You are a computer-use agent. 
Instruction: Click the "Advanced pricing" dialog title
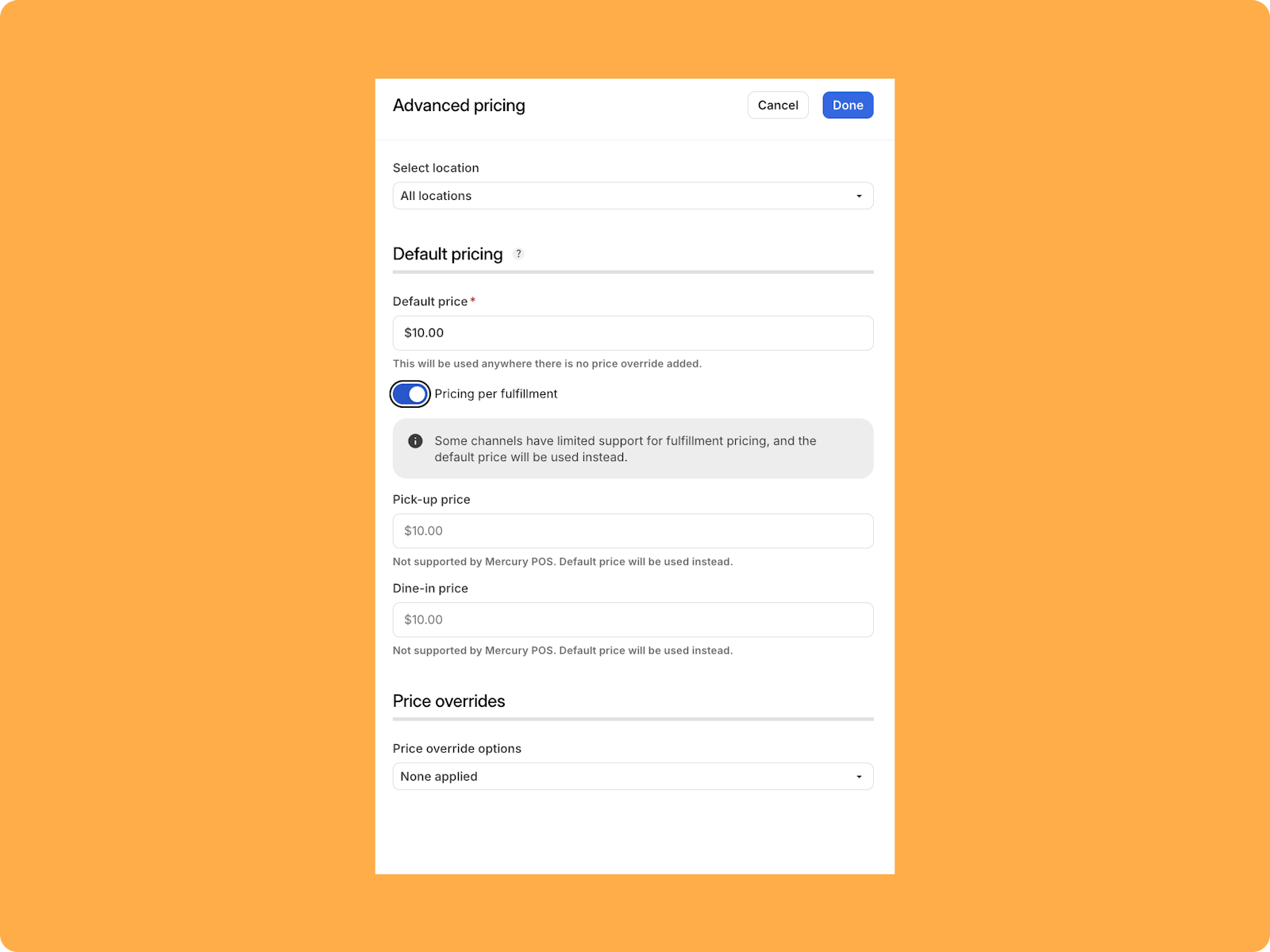pyautogui.click(x=459, y=106)
